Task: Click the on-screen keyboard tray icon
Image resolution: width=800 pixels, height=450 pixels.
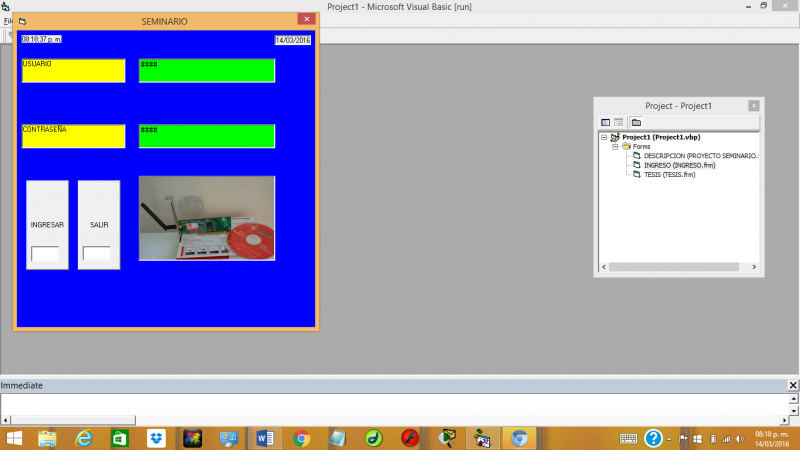Action: [628, 439]
